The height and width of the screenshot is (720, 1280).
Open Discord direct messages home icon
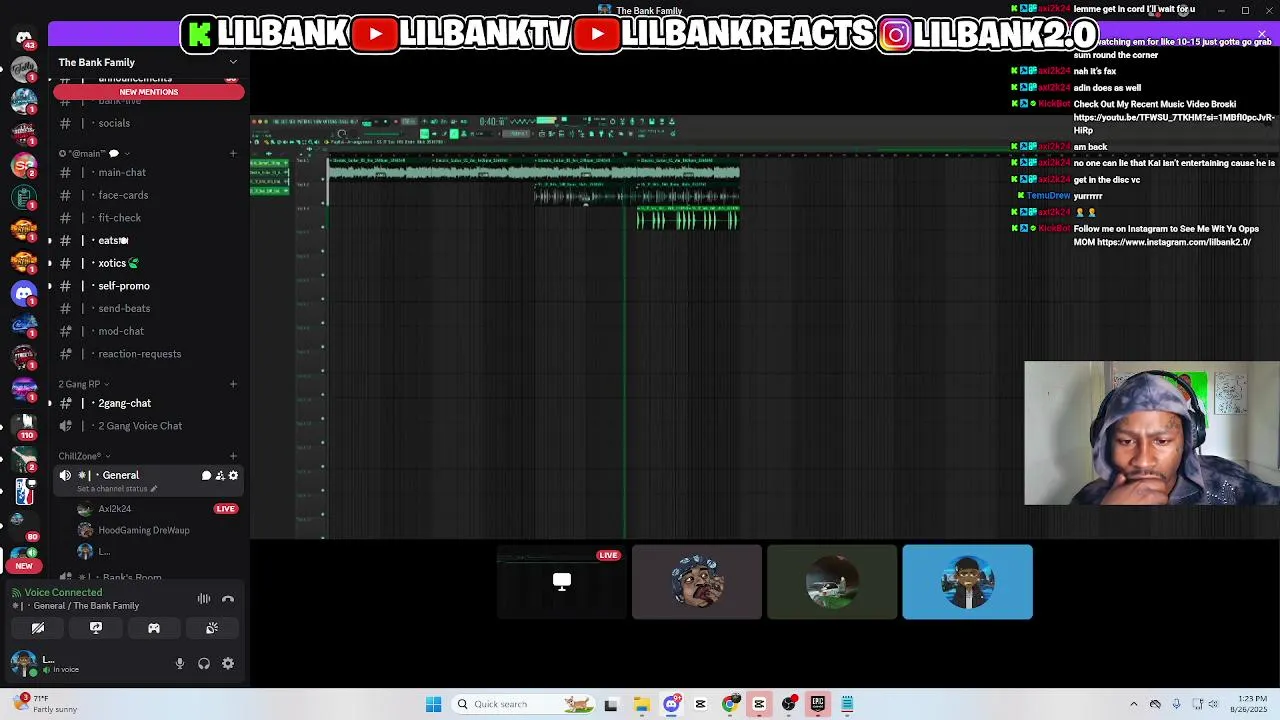coord(24,38)
